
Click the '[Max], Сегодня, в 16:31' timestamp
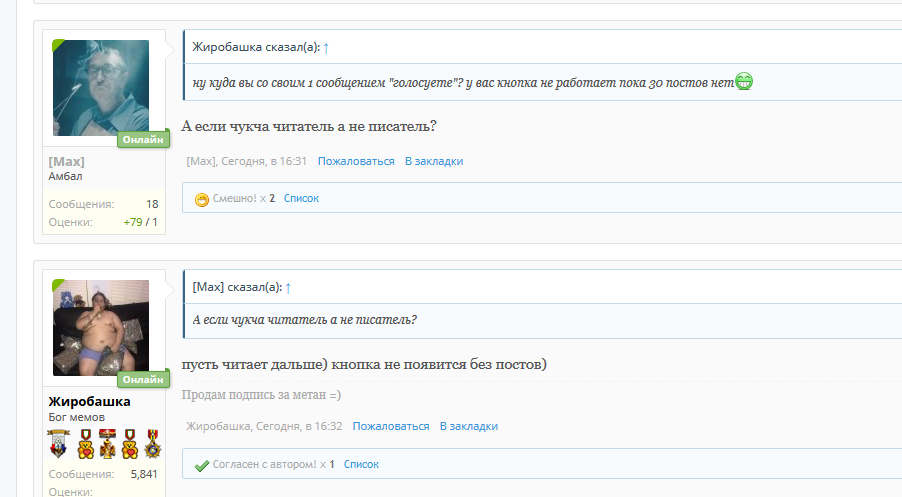tap(246, 161)
